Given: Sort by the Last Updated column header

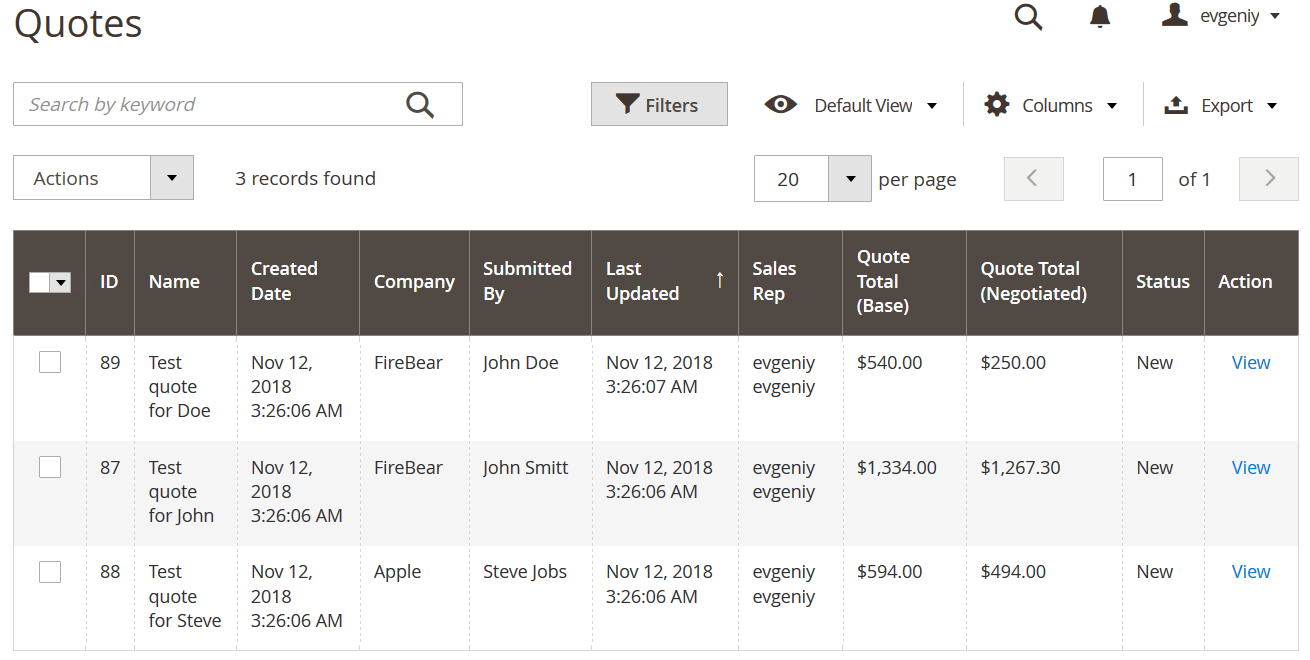Looking at the screenshot, I should [643, 281].
